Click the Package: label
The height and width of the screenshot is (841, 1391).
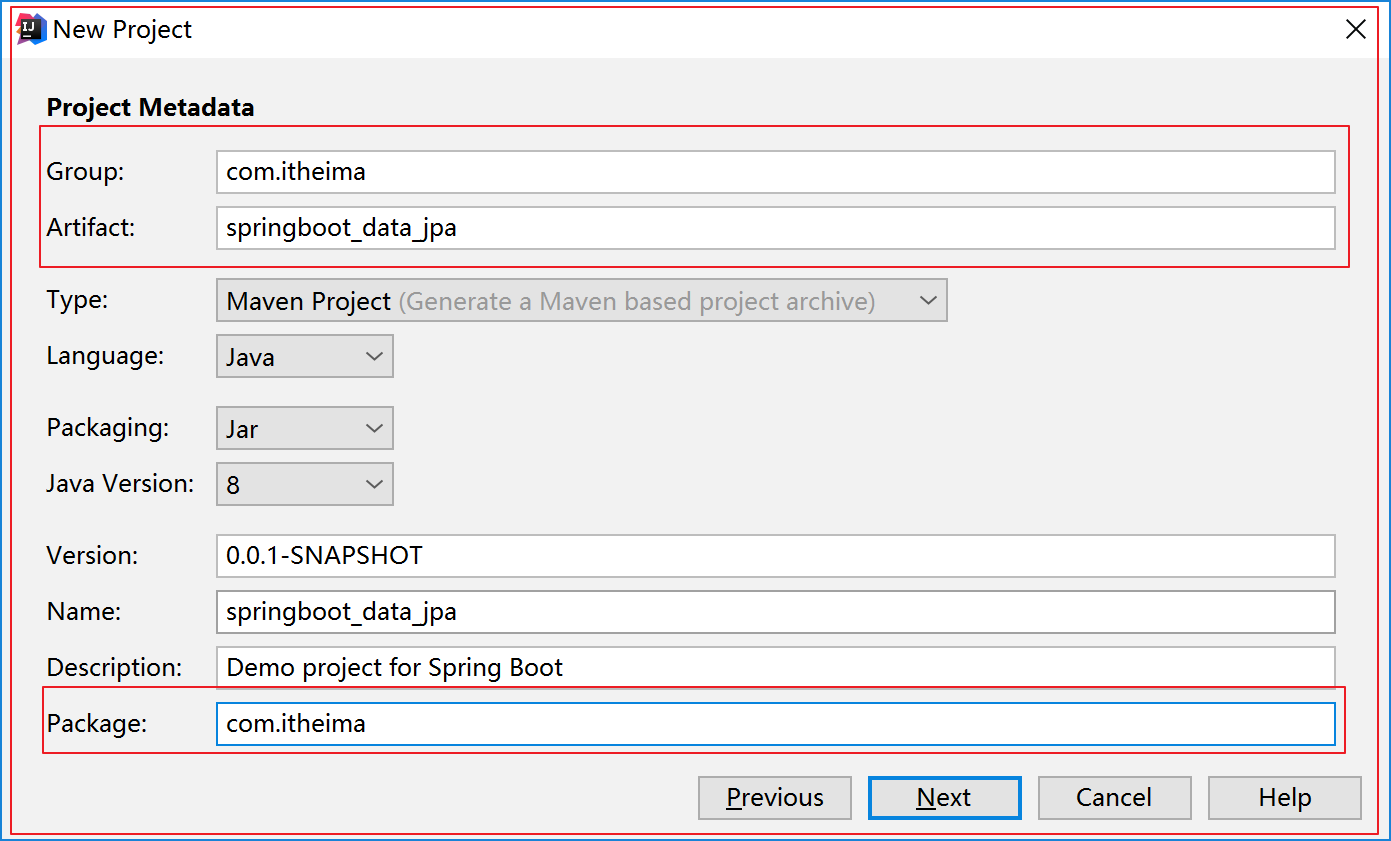(x=97, y=724)
